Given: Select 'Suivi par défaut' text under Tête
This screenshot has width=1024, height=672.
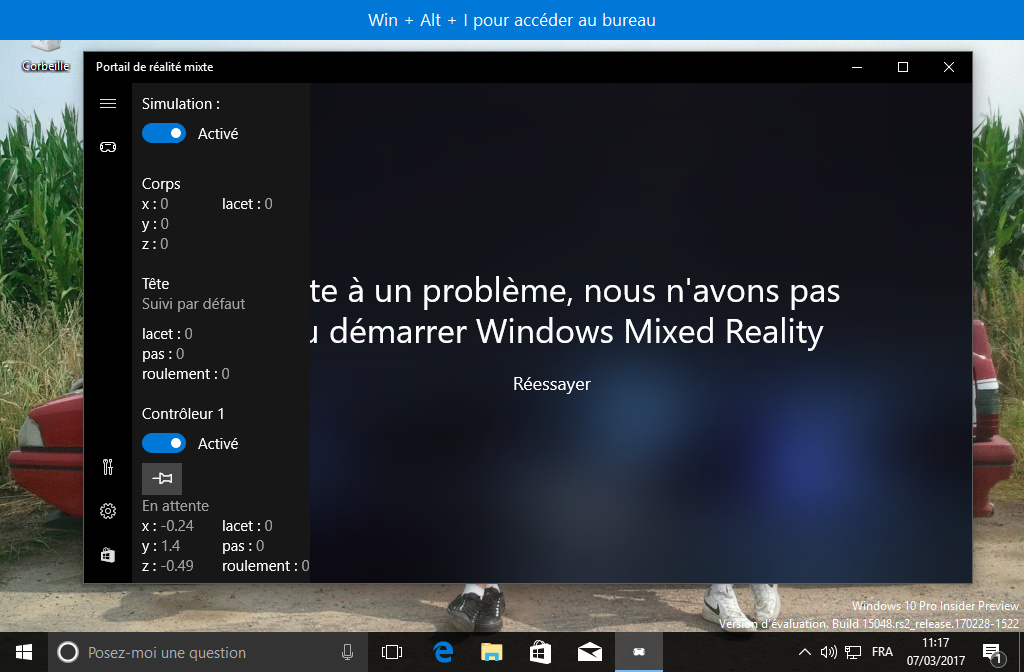Looking at the screenshot, I should [193, 304].
